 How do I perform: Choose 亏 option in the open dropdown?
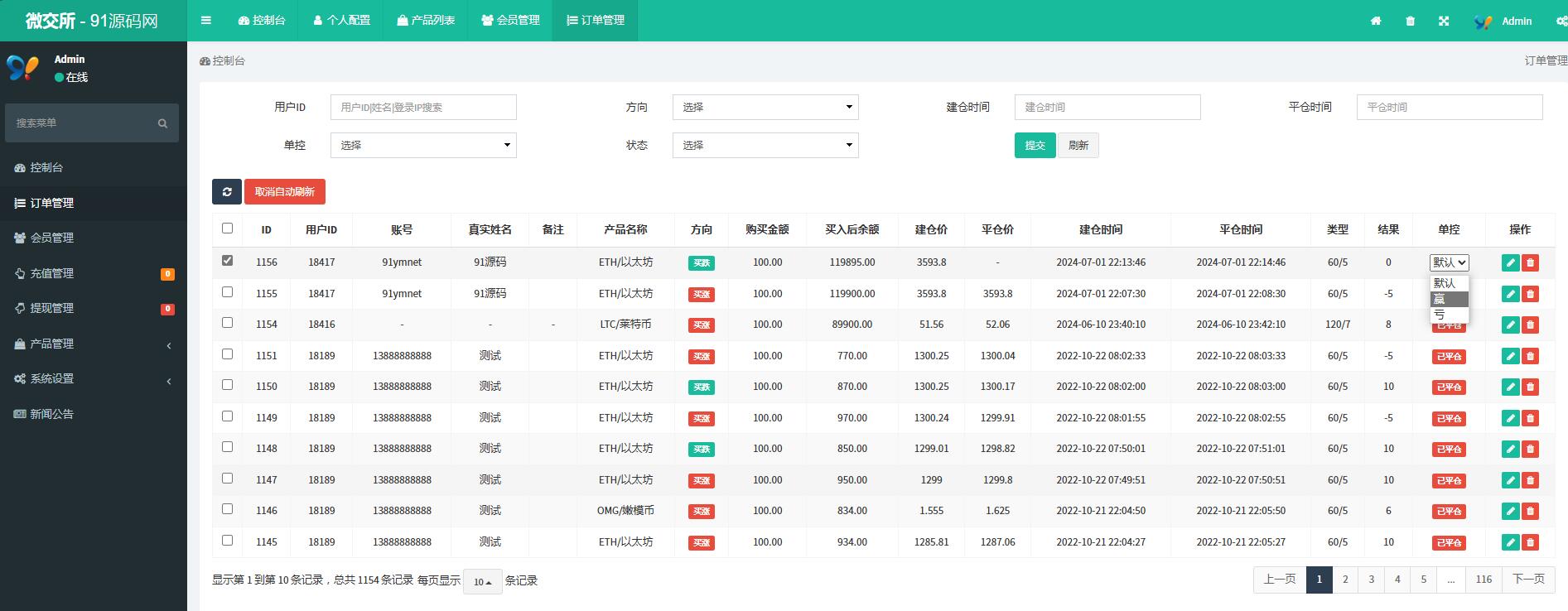click(x=1449, y=315)
